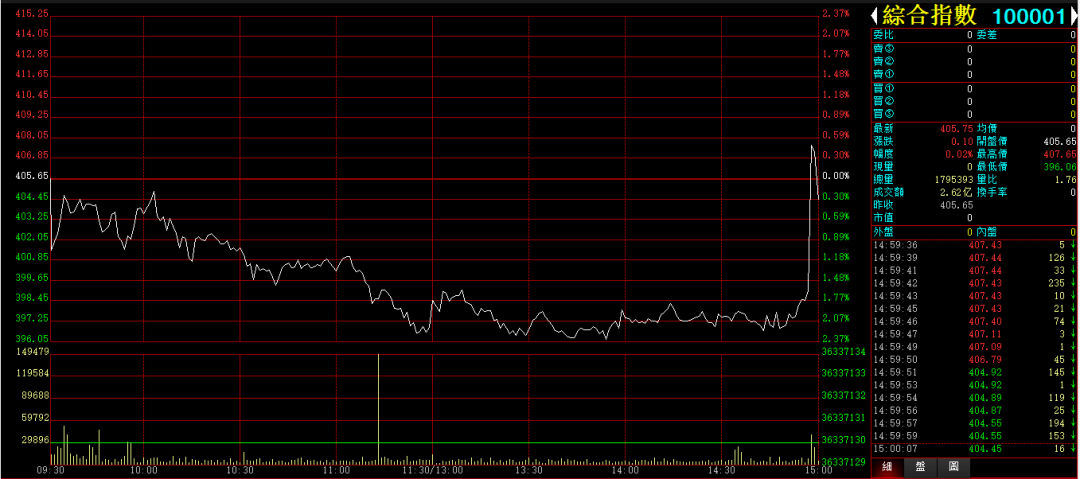The height and width of the screenshot is (479, 1080).
Task: Open the 盤 tab
Action: (920, 467)
